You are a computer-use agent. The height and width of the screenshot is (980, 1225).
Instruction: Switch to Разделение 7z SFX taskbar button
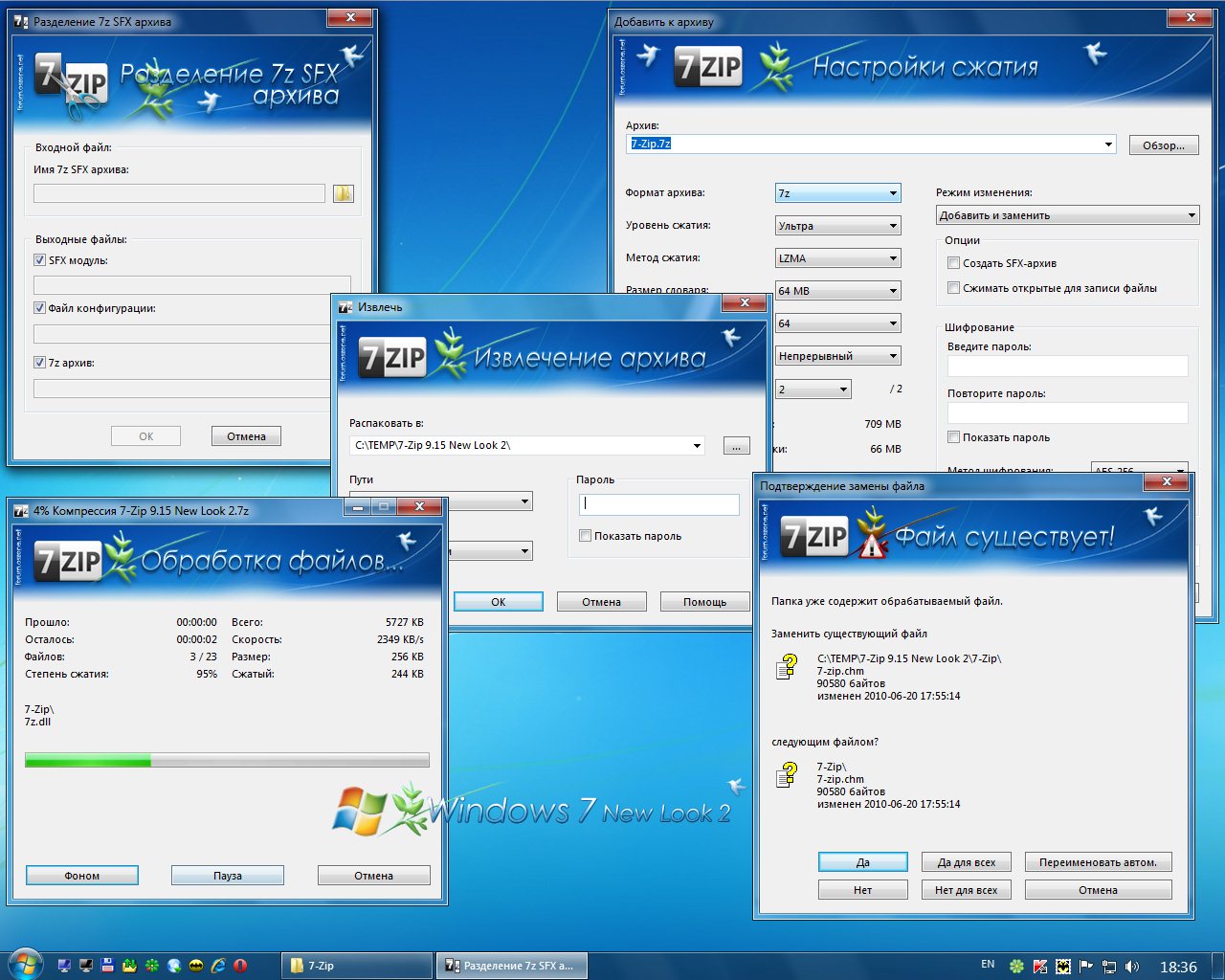tap(511, 966)
